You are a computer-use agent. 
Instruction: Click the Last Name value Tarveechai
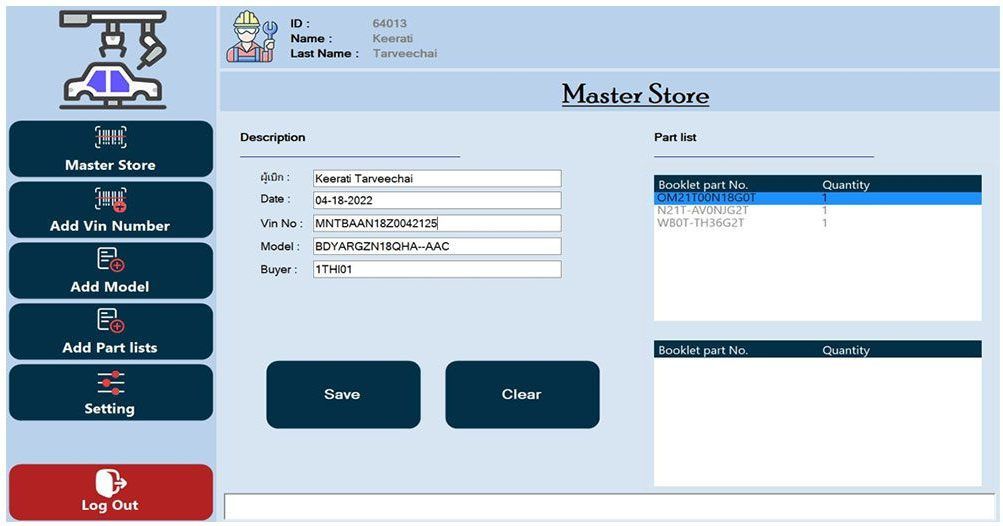405,54
